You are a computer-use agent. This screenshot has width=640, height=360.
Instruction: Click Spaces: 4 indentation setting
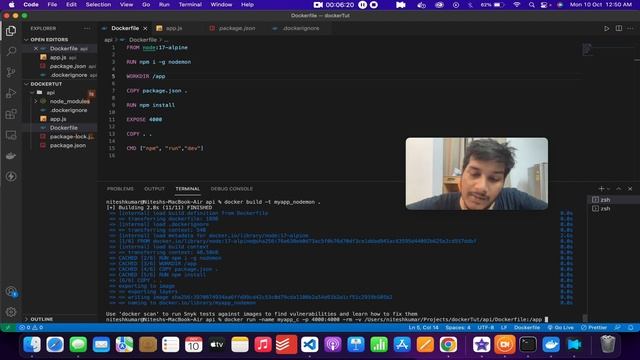[x=458, y=327]
